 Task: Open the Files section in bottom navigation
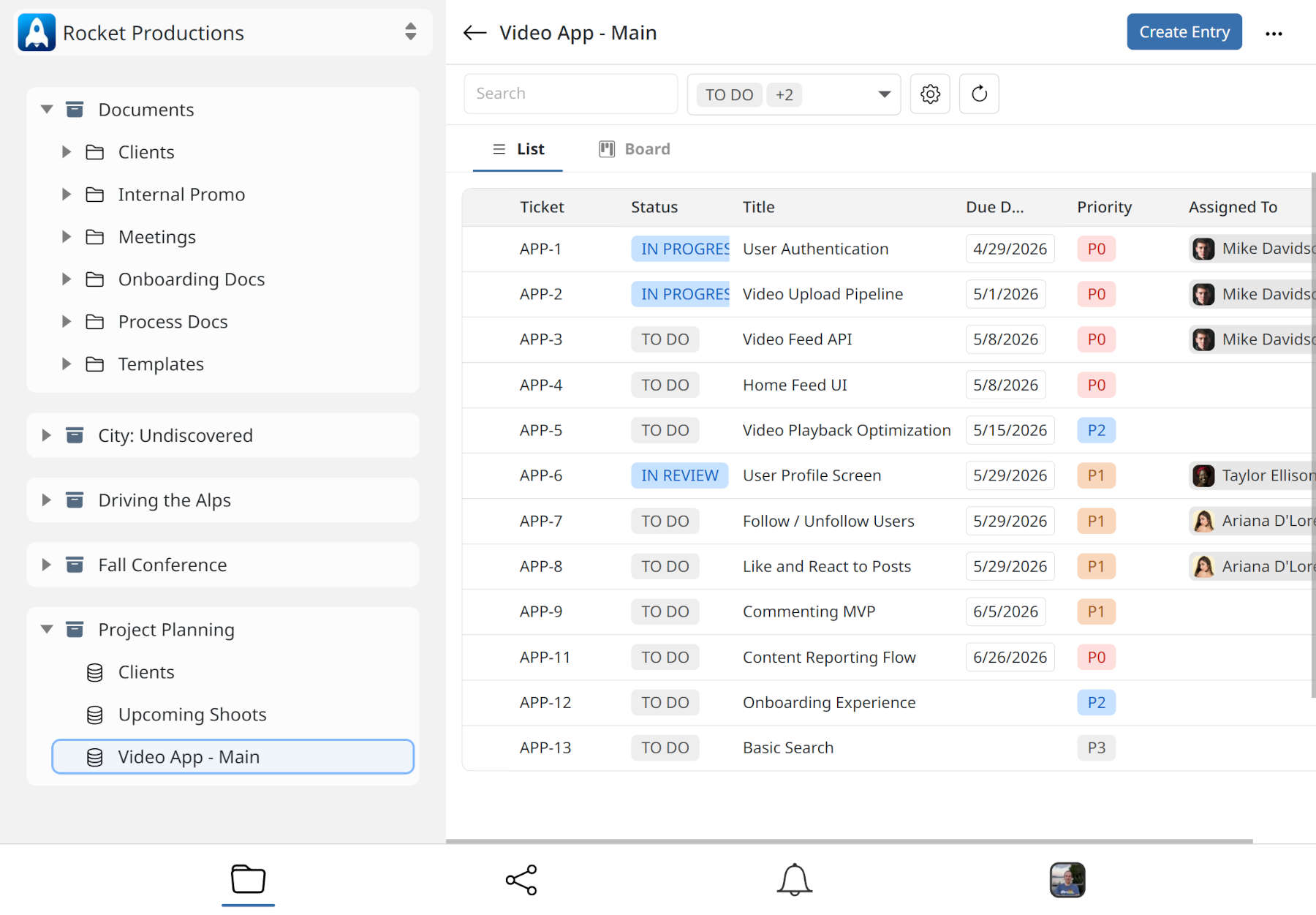point(248,880)
